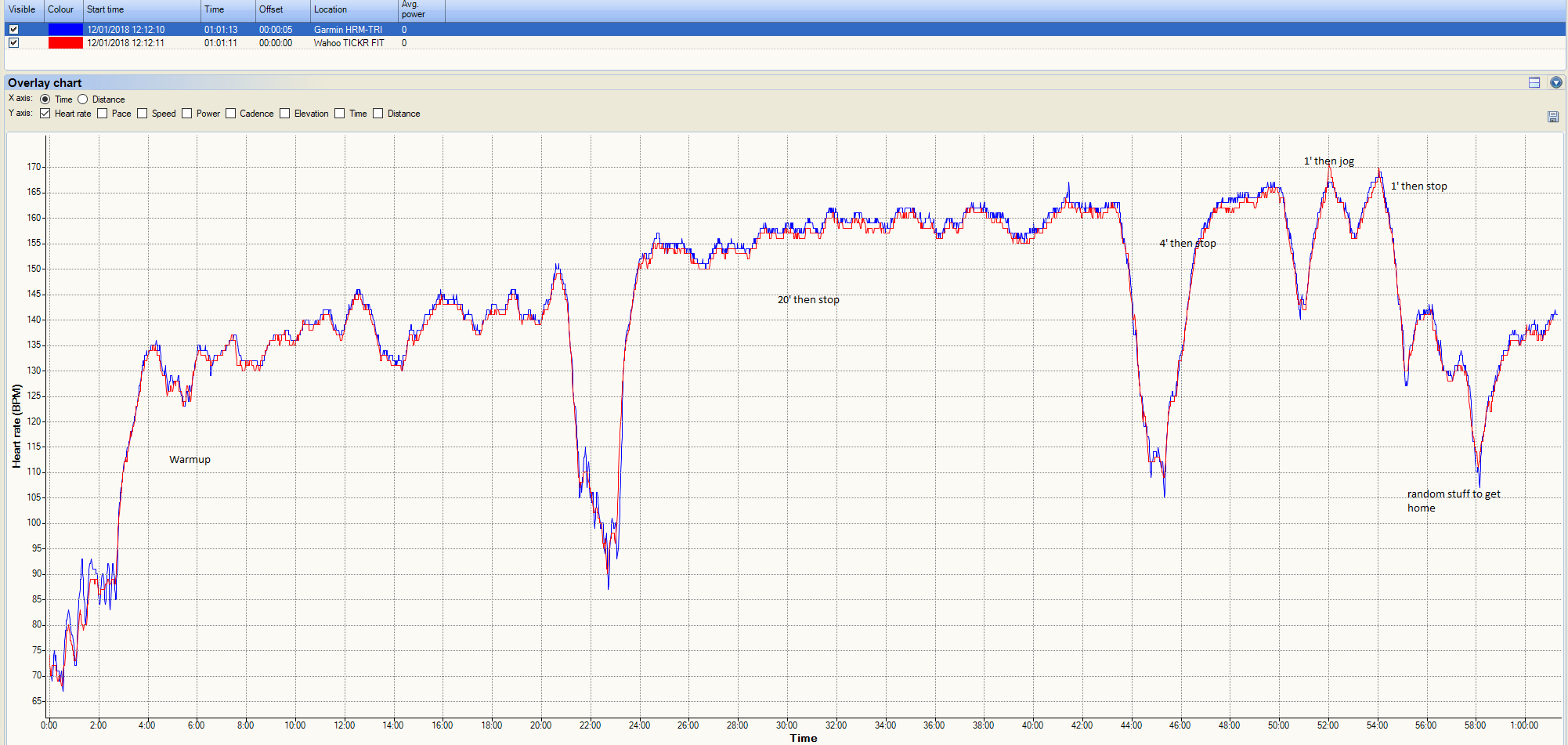The width and height of the screenshot is (1568, 745).
Task: Toggle visibility of the Garmin HRM-TRI row
Action: (13, 30)
